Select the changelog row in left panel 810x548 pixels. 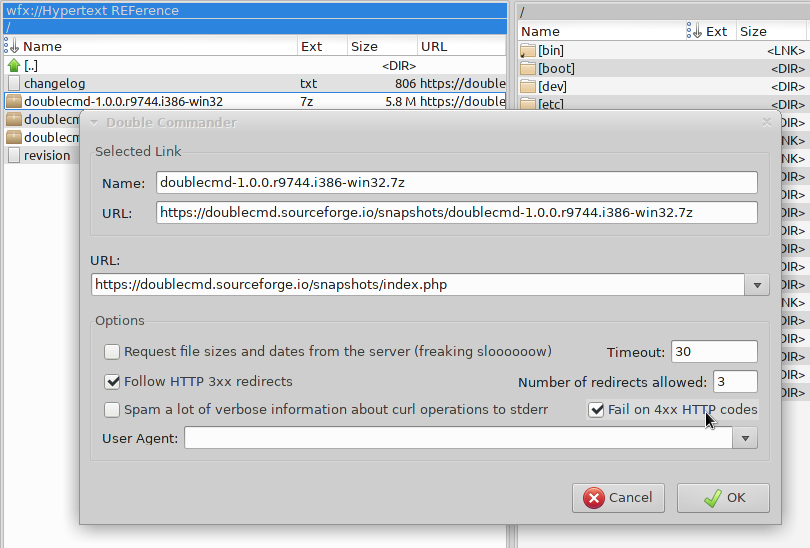(255, 83)
